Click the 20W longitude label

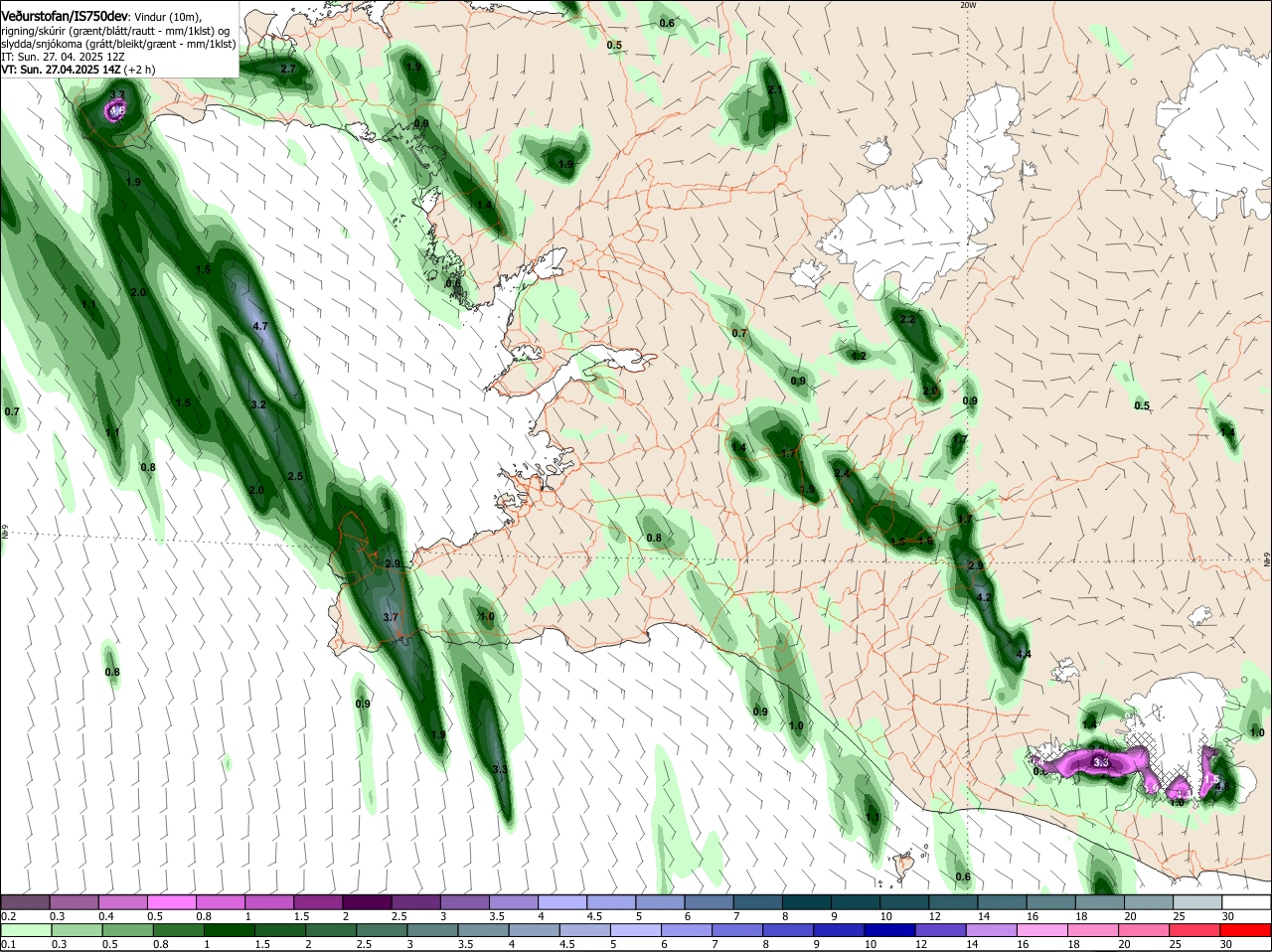pyautogui.click(x=968, y=5)
